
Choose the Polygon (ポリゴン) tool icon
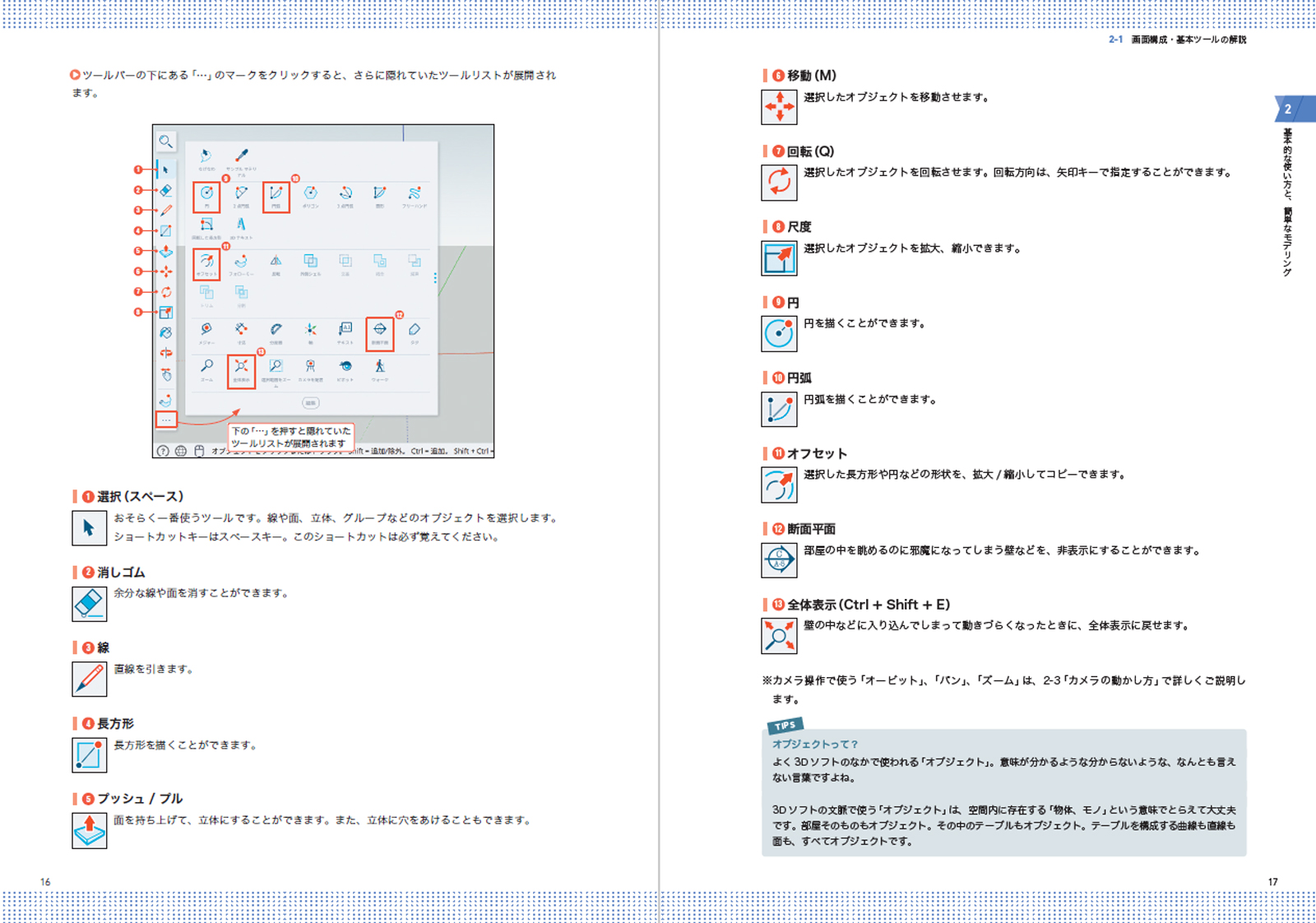pos(310,195)
